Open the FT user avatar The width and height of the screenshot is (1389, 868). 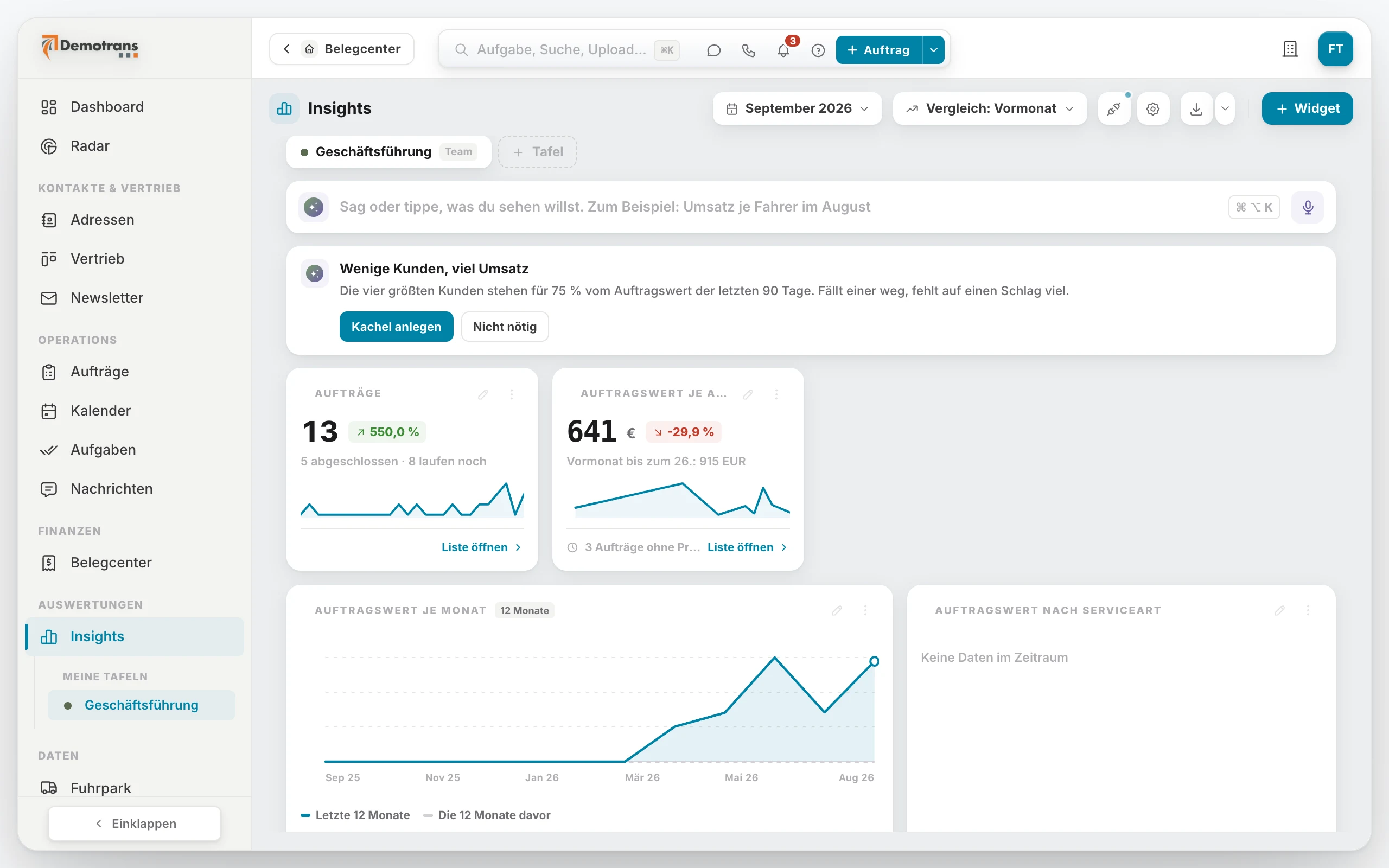(x=1335, y=49)
